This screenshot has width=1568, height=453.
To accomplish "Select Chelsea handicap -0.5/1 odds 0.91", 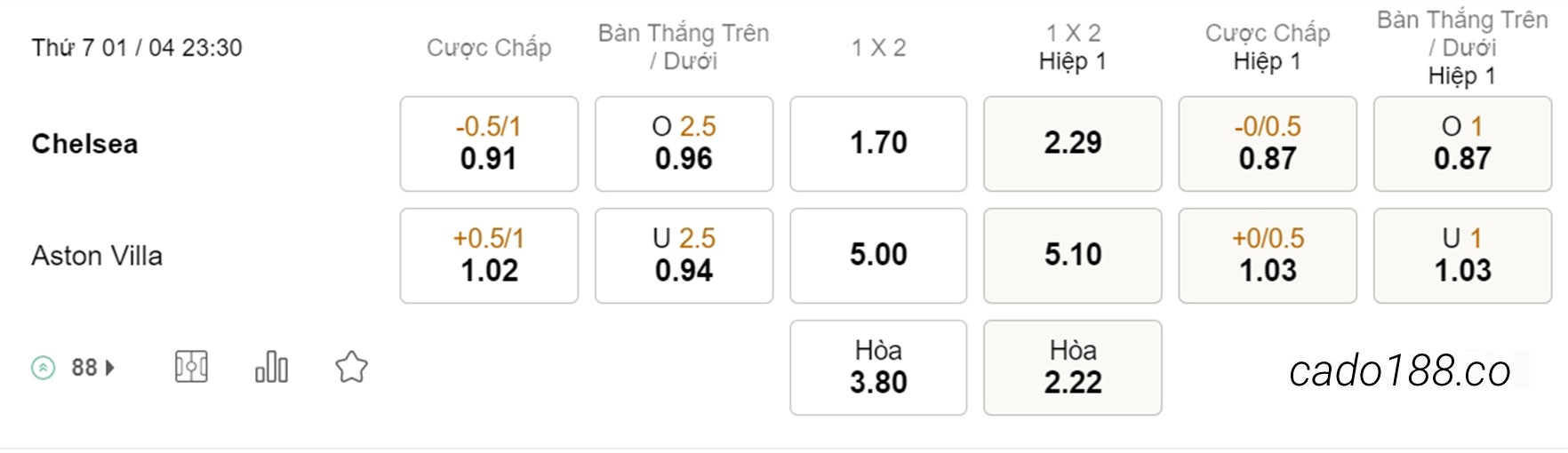I will [x=489, y=144].
